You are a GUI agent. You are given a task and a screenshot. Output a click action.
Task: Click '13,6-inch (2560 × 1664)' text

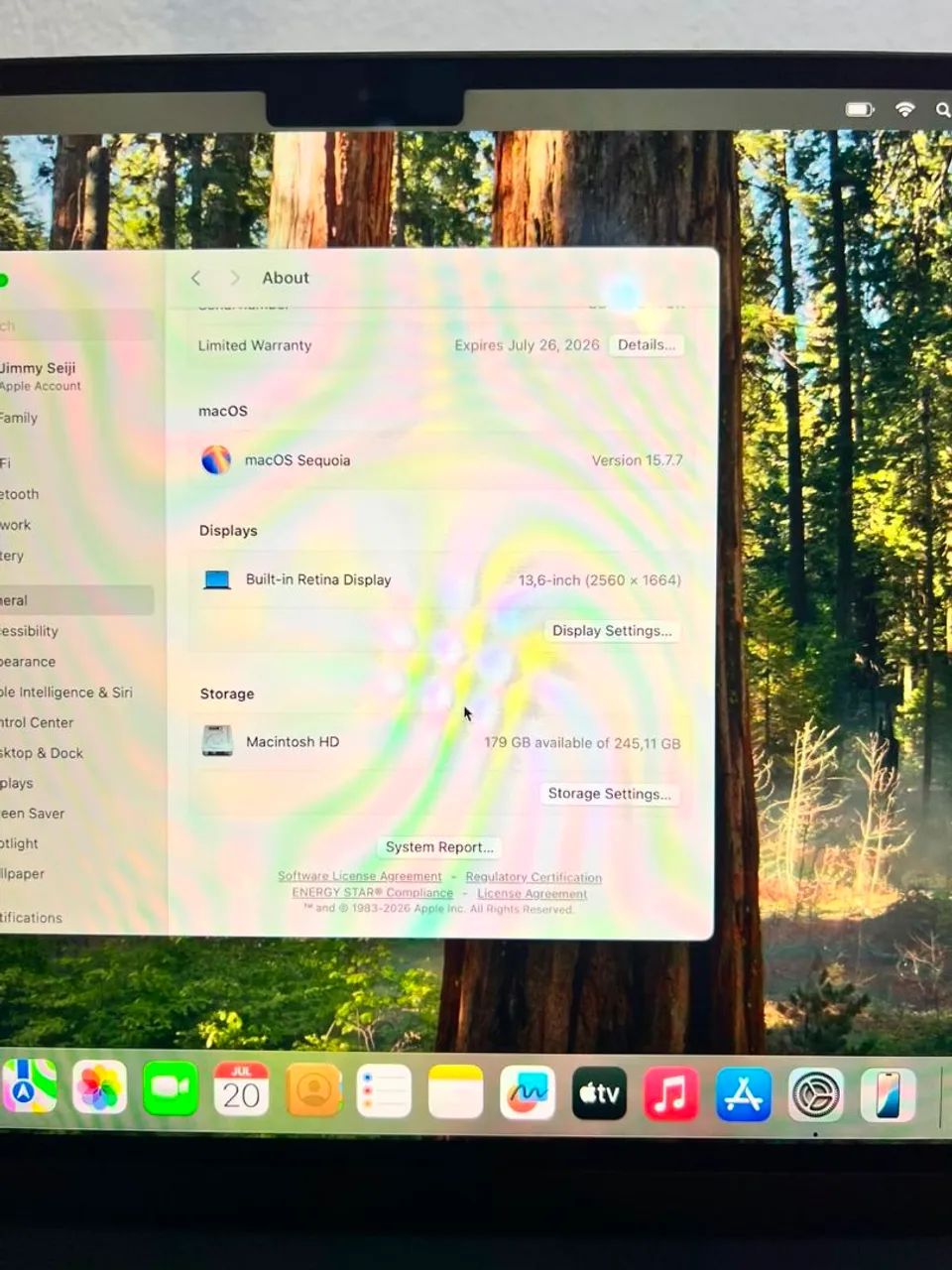(x=599, y=580)
